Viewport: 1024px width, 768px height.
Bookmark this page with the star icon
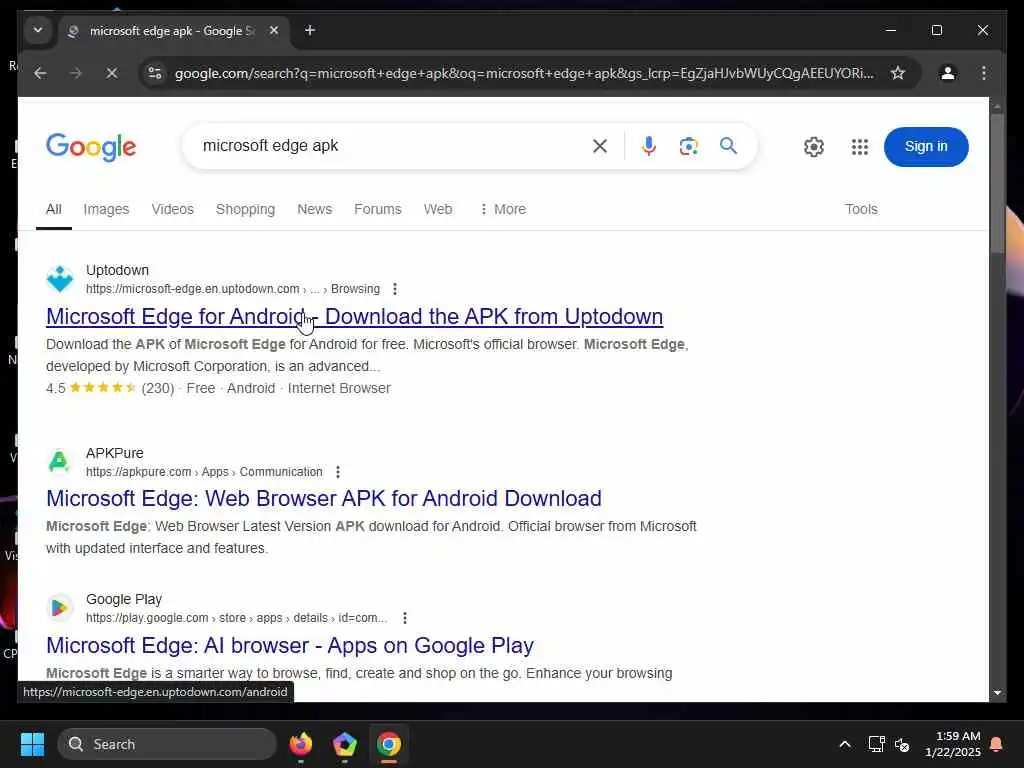tap(898, 73)
